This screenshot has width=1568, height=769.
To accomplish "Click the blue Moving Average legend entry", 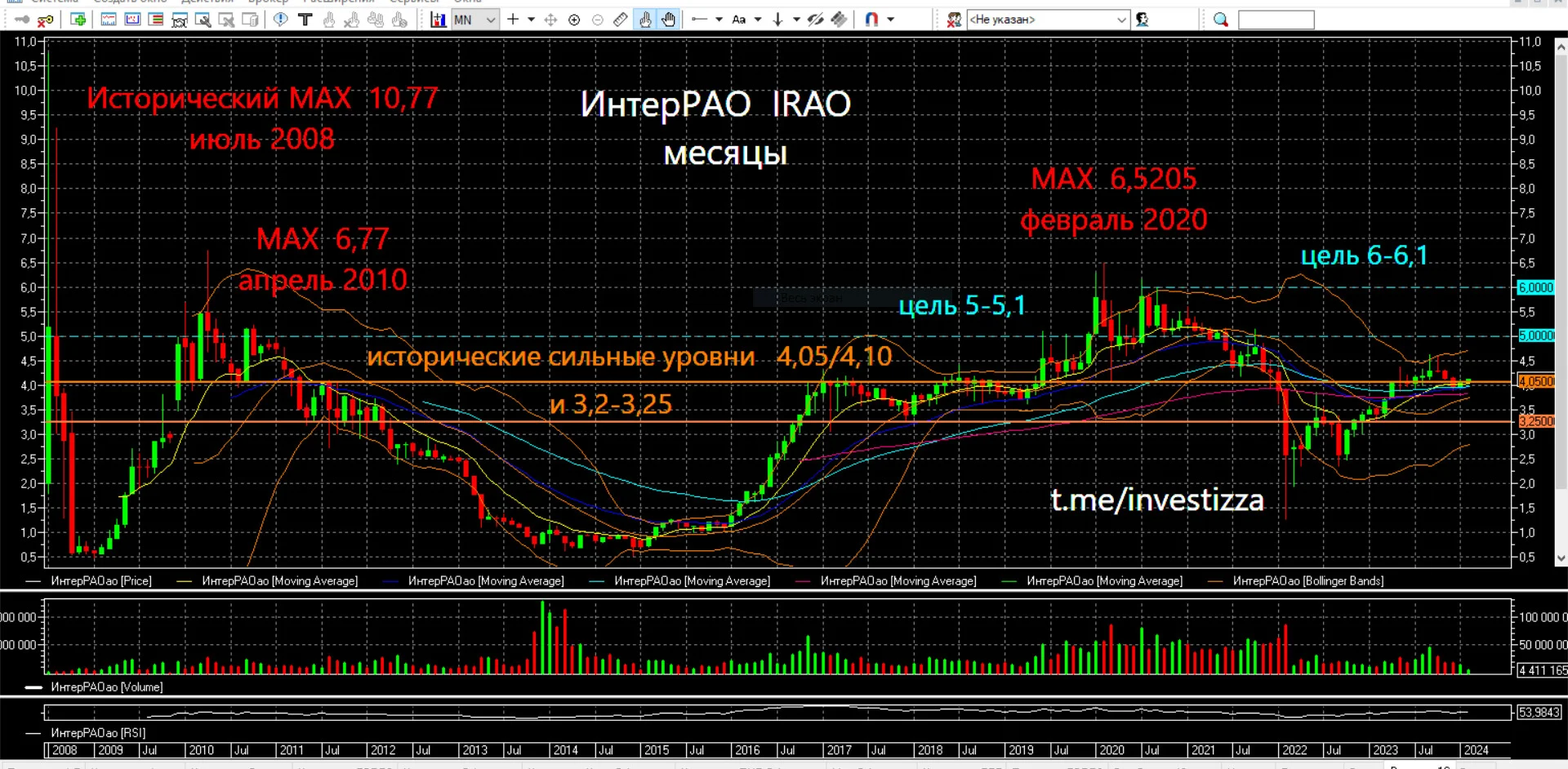I will point(486,581).
